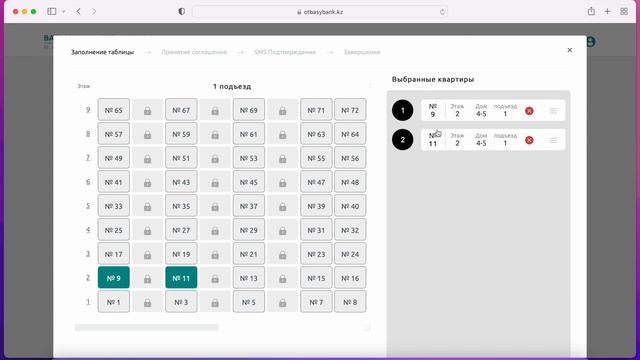Click locked cell between № 9 and № 11
Screen dimensions: 640x360
pos(147,278)
